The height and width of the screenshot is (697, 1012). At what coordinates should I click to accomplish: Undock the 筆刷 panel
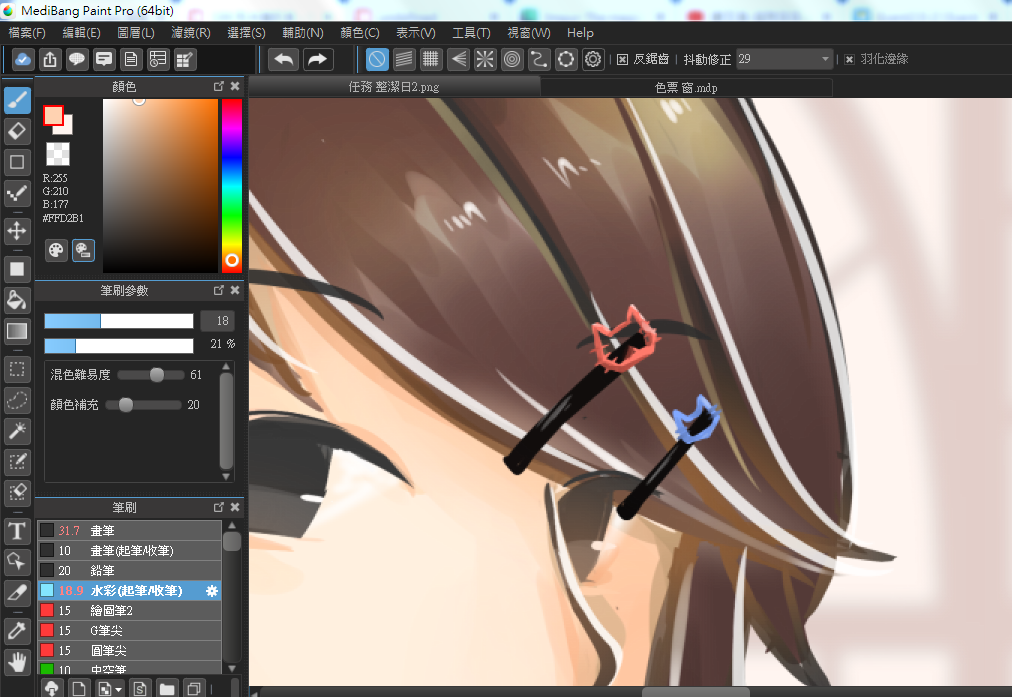pos(219,507)
